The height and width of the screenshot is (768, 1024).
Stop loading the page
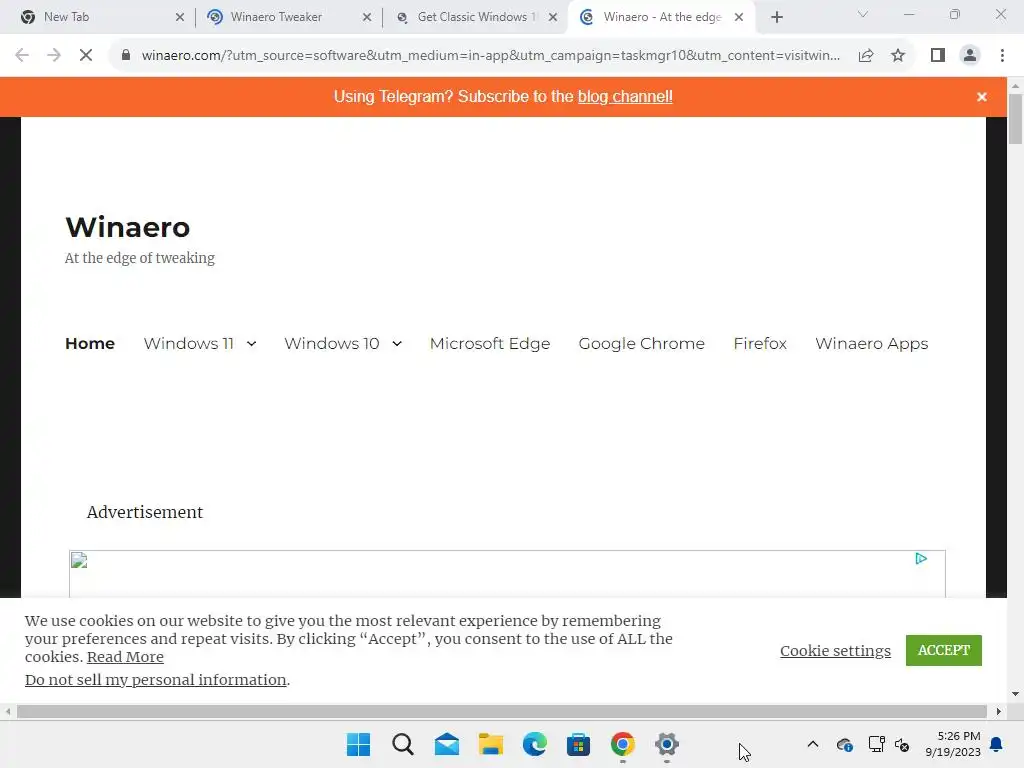(x=86, y=56)
